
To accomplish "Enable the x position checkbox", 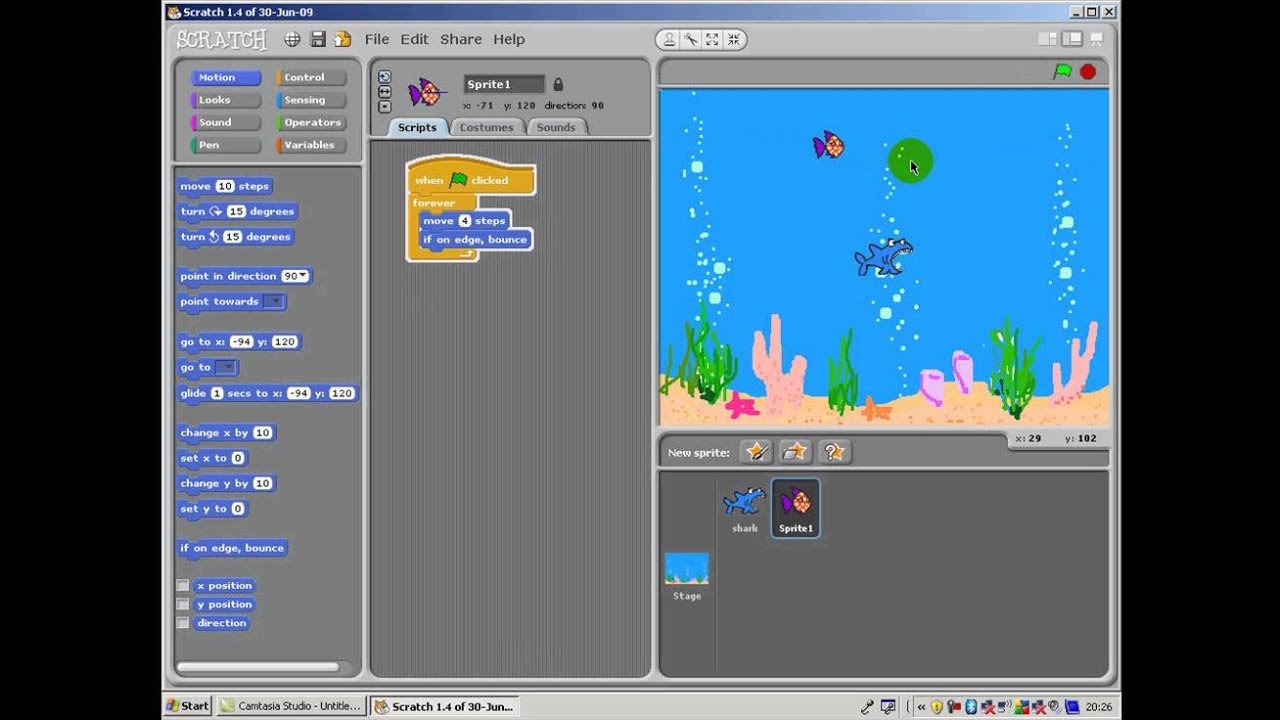I will tap(183, 586).
